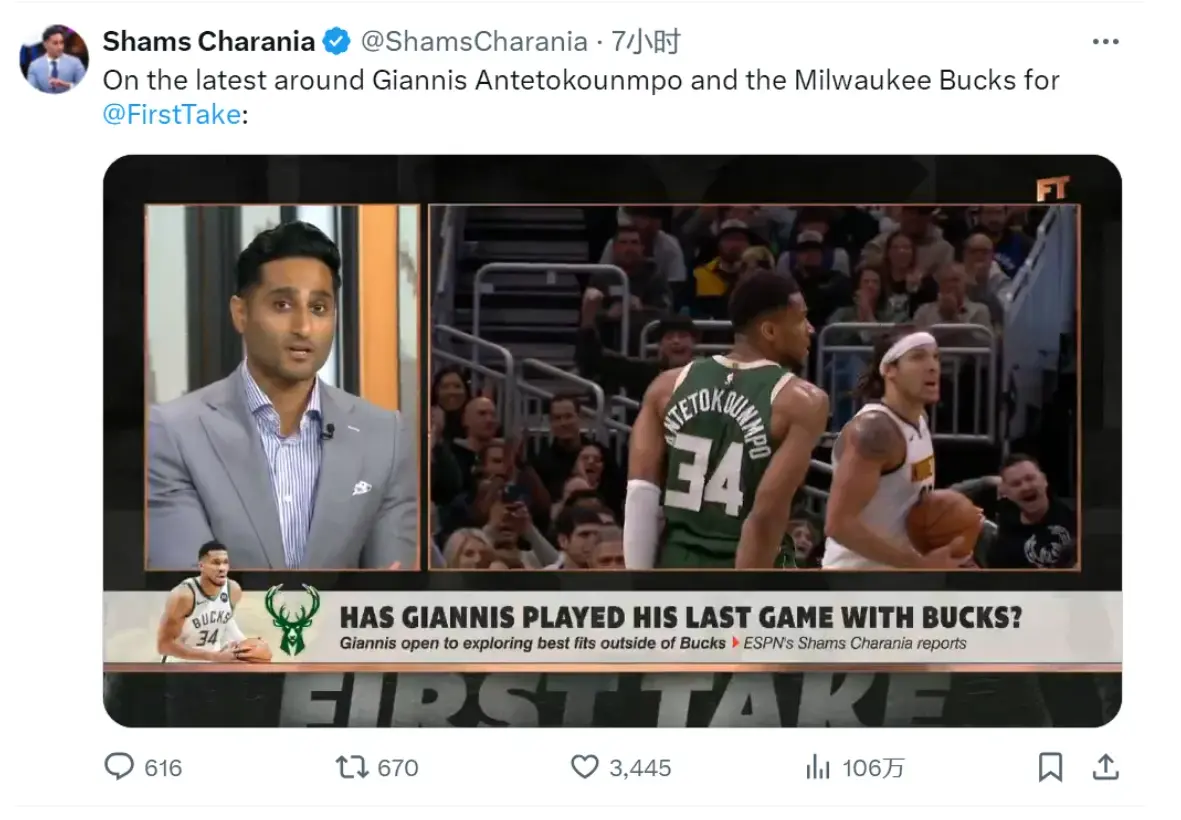
Task: Click the FT logo in video corner
Action: (1052, 188)
